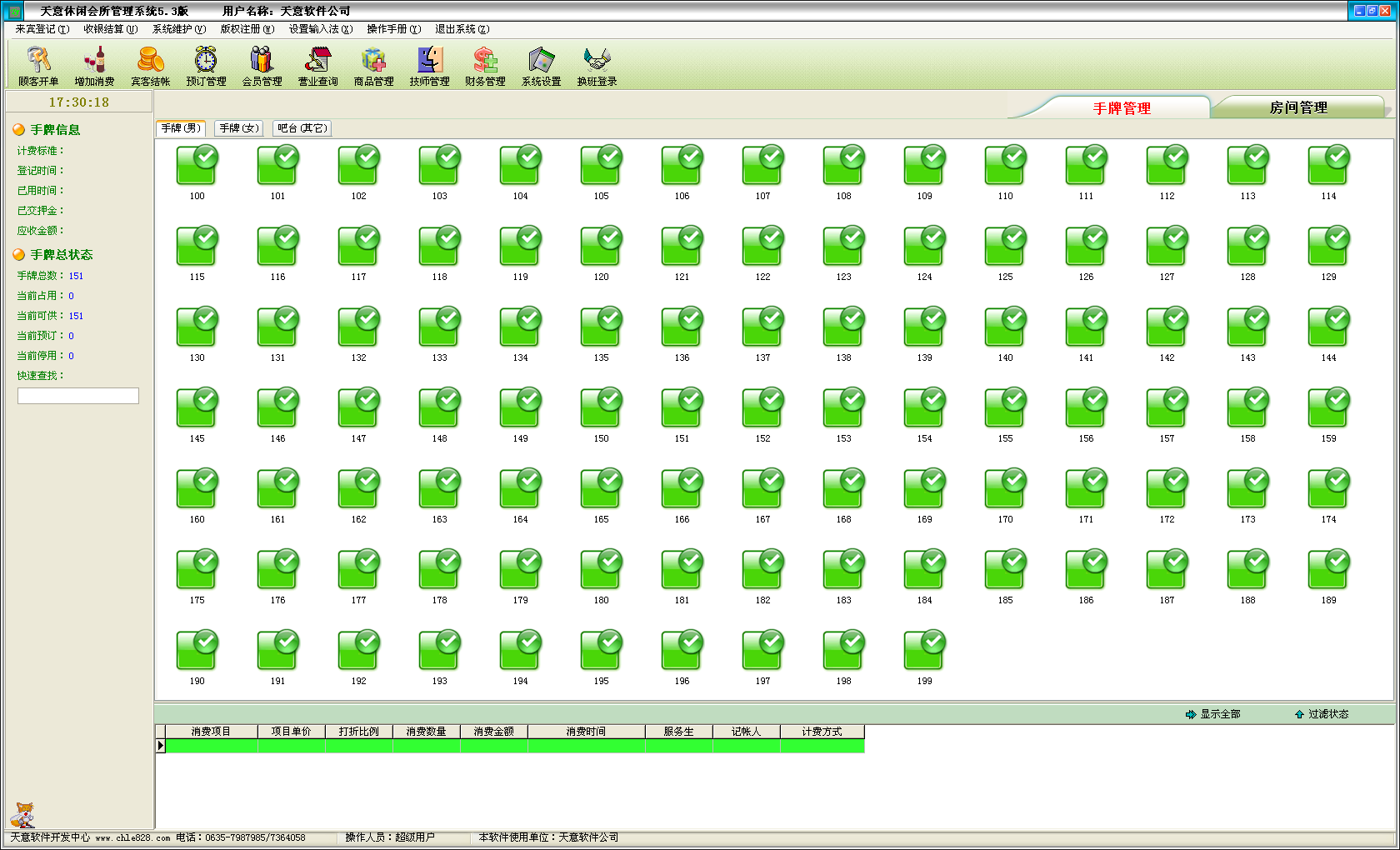
Task: Select hand tag 156 icon
Action: pos(1086,407)
